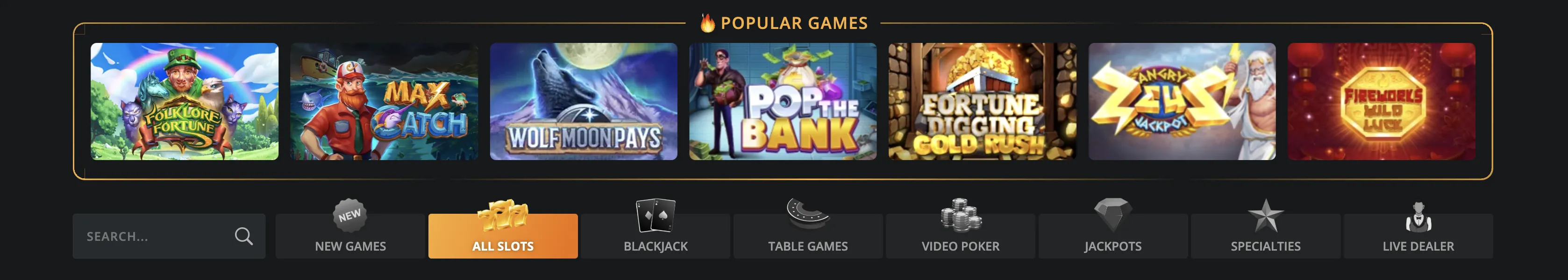Click the flame icon beside Popular Games

tap(707, 23)
